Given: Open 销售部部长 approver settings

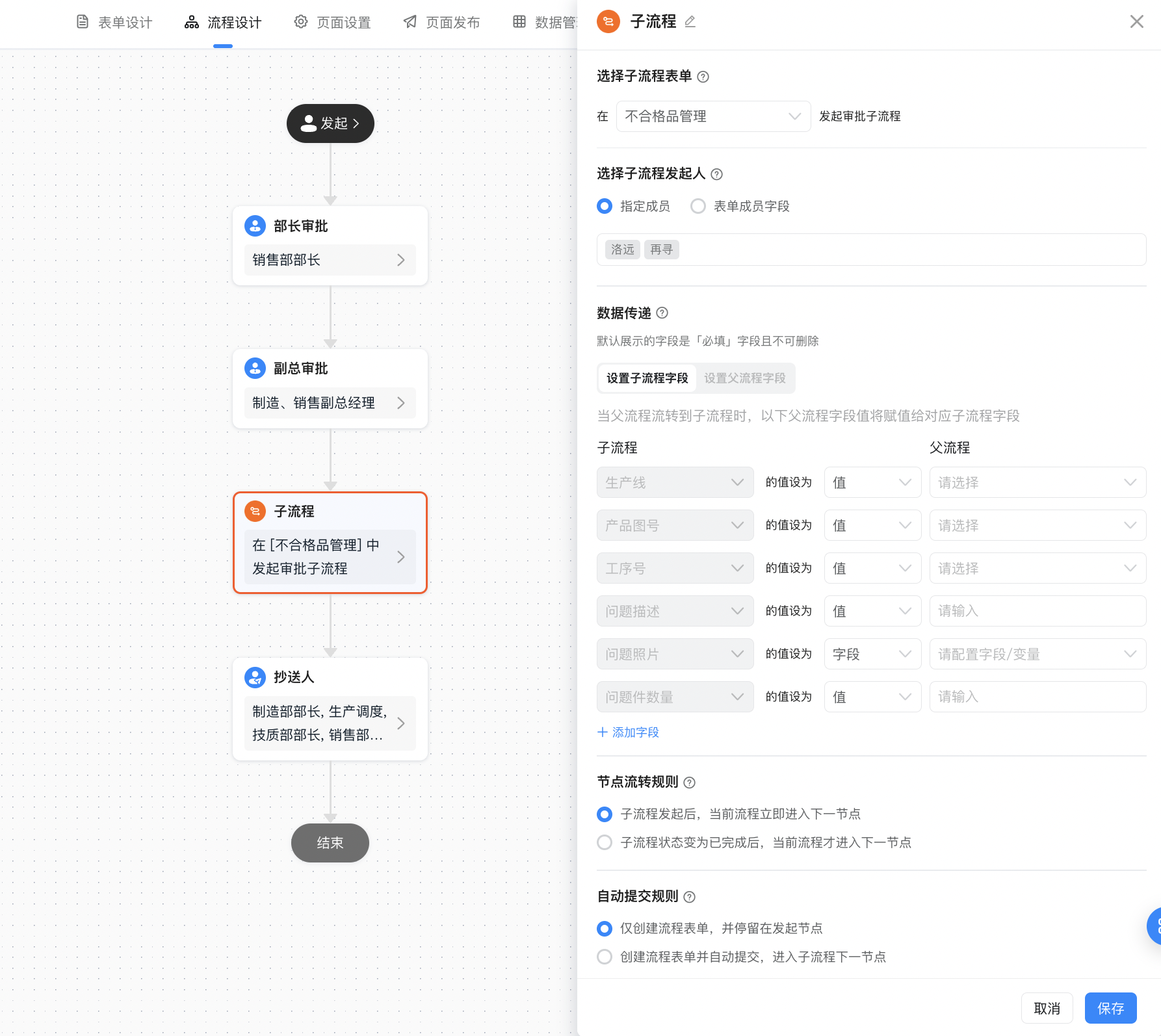Looking at the screenshot, I should tap(330, 260).
